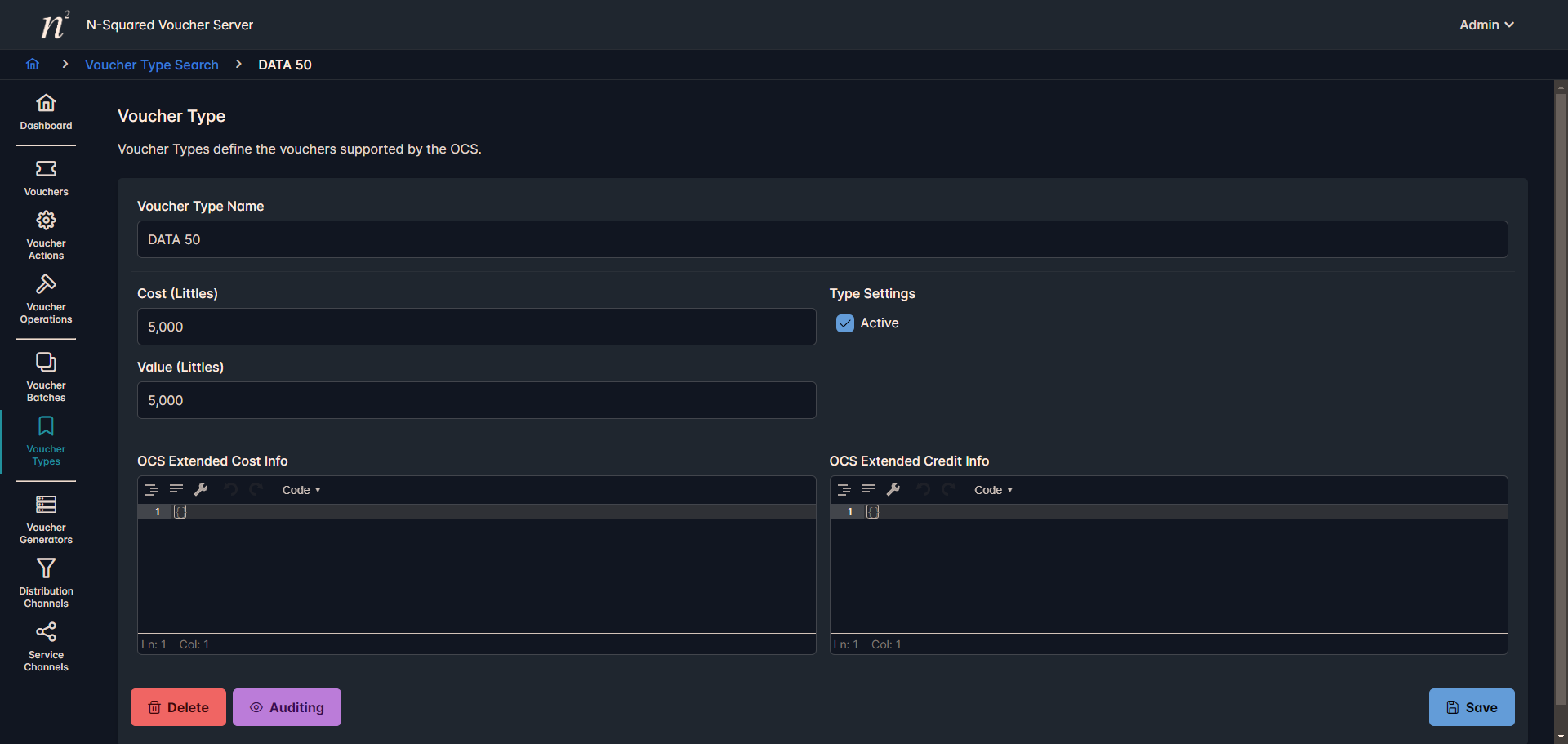Uncheck the Active checkbox
The image size is (1568, 744).
845,323
